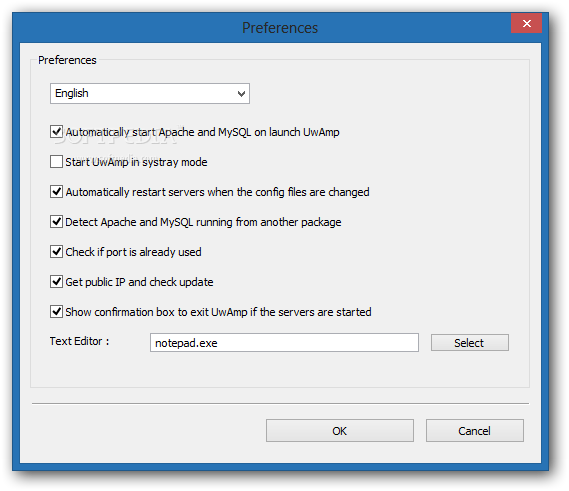
Task: Uncheck Check if port is already used
Action: point(56,251)
